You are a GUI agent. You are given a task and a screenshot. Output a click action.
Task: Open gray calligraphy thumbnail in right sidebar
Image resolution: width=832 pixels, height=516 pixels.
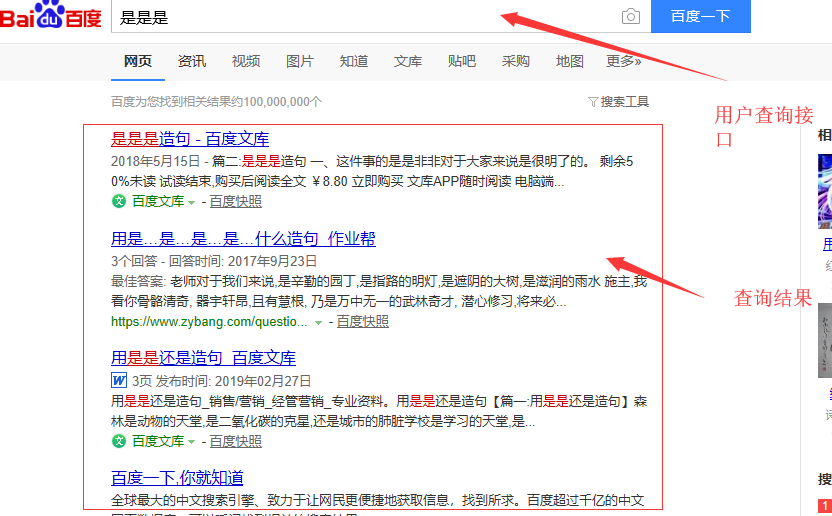[825, 340]
